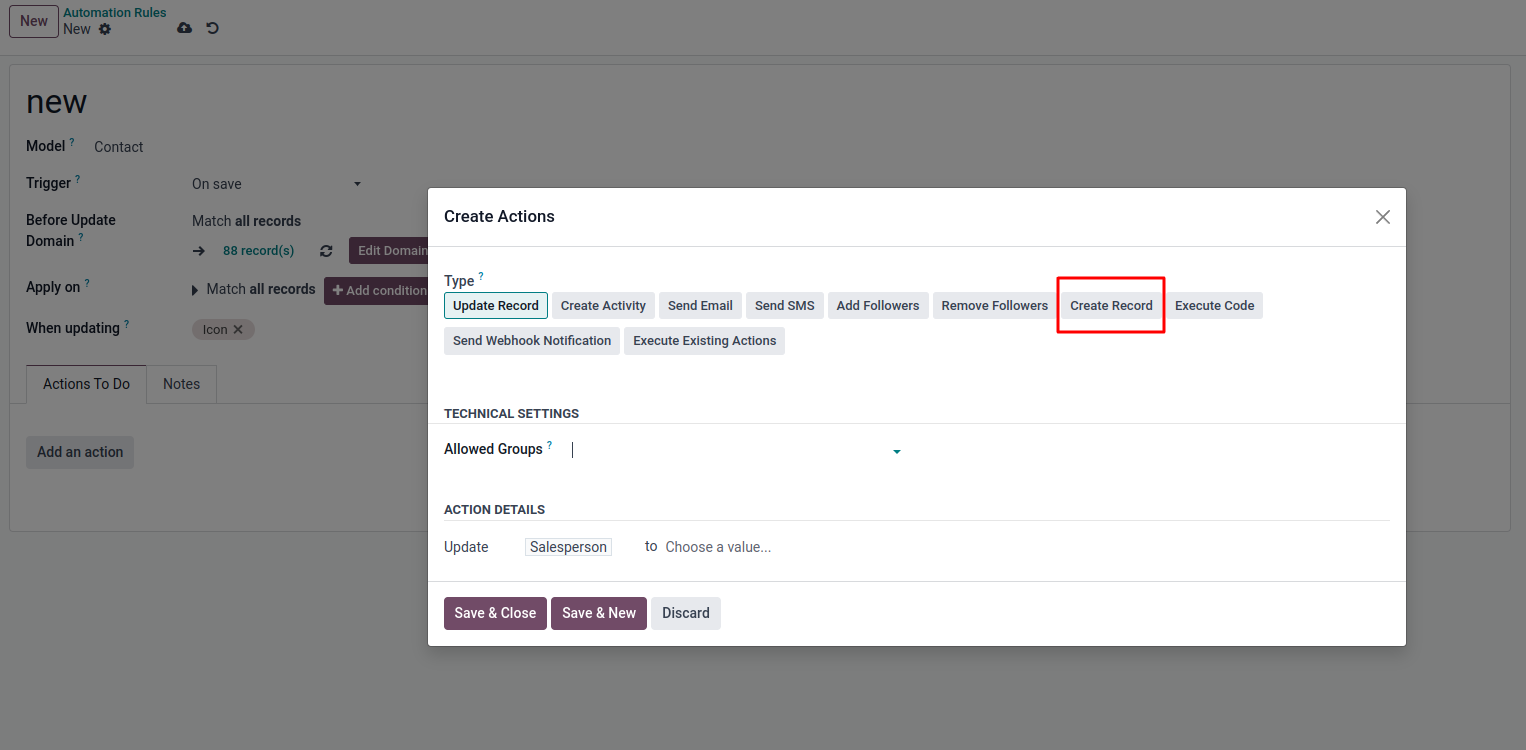This screenshot has width=1526, height=750.
Task: Close the Create Actions dialog
Action: (1383, 217)
